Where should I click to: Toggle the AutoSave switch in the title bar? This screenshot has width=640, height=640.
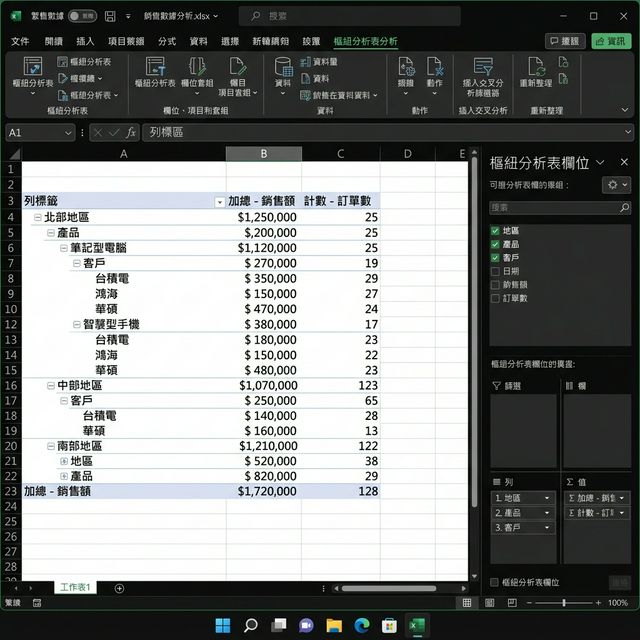pos(82,16)
